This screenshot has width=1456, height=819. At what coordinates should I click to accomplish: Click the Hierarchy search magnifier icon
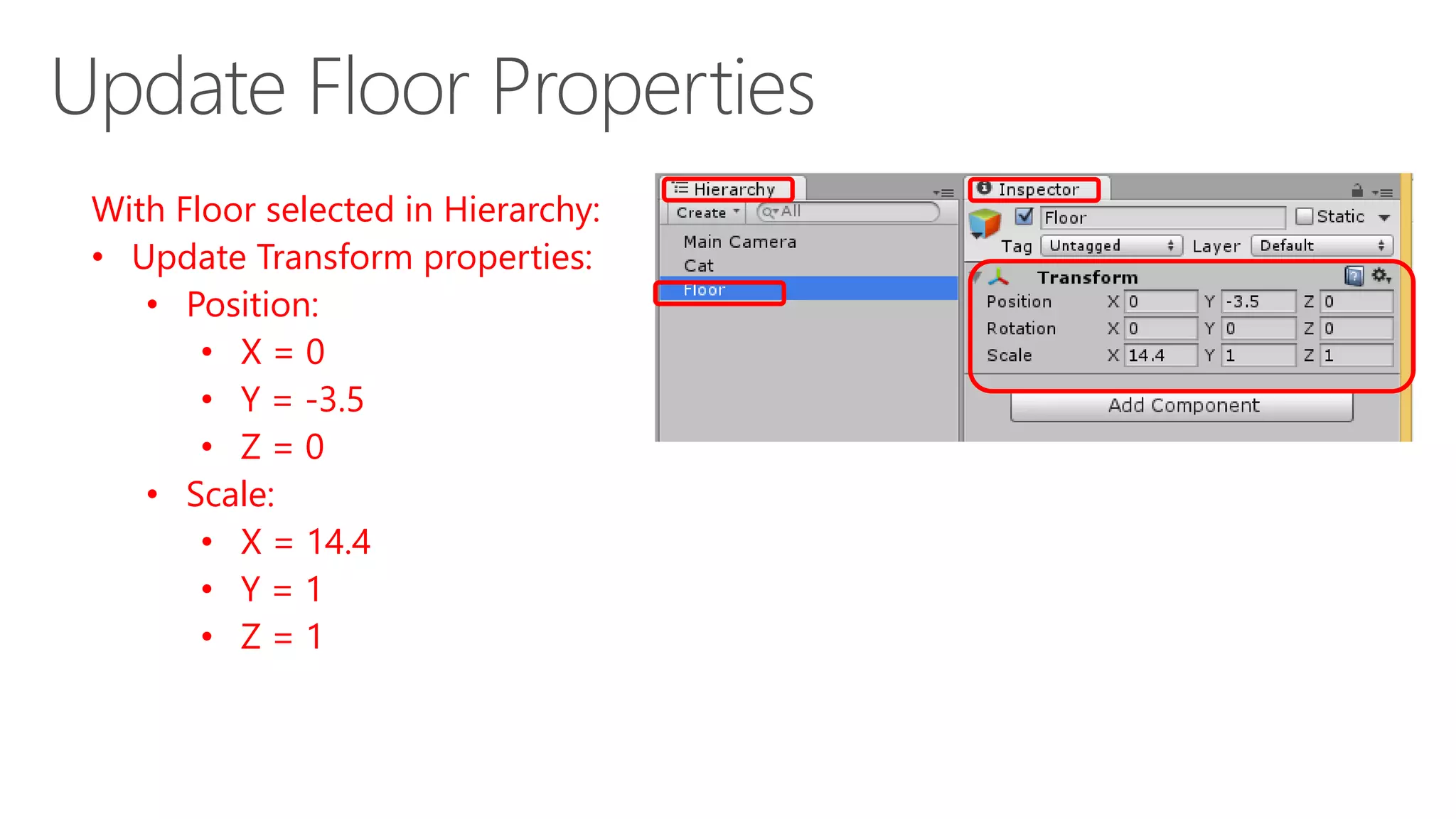coord(770,212)
